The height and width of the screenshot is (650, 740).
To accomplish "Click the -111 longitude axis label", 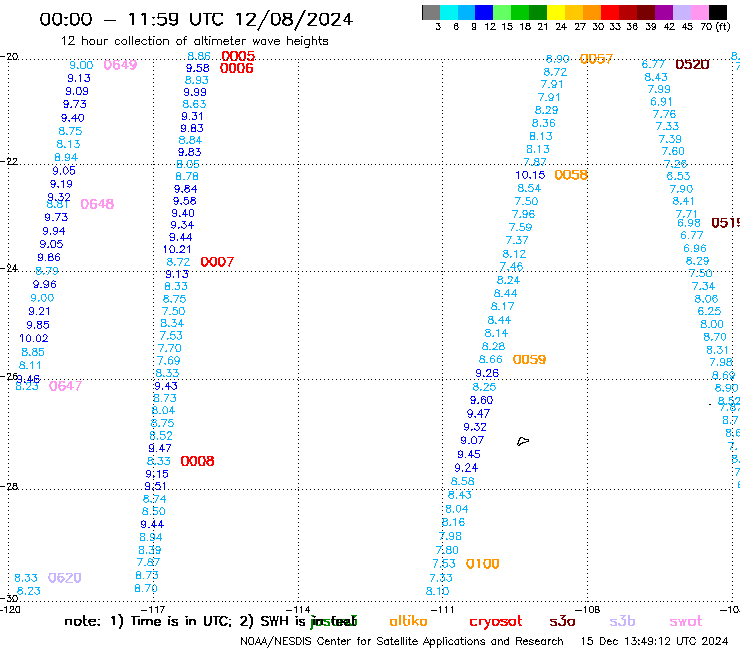I will 443,609.
